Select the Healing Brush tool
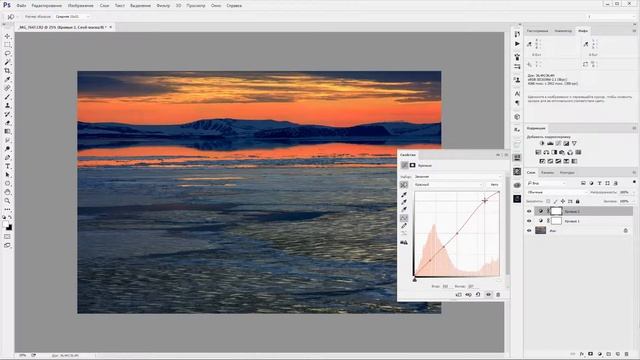Screen dimensions: 640x360 (7, 88)
